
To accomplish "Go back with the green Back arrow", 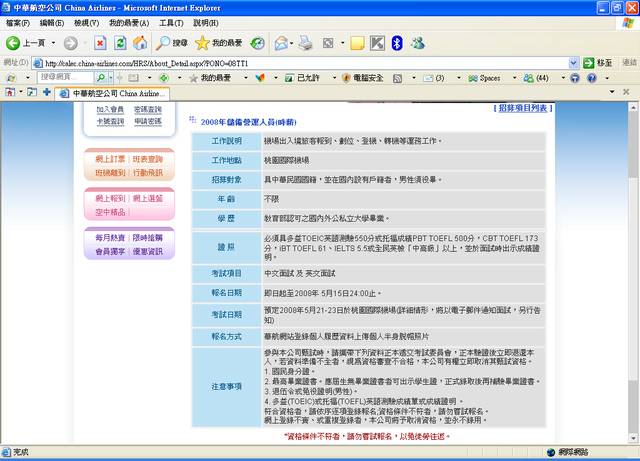I will point(13,43).
